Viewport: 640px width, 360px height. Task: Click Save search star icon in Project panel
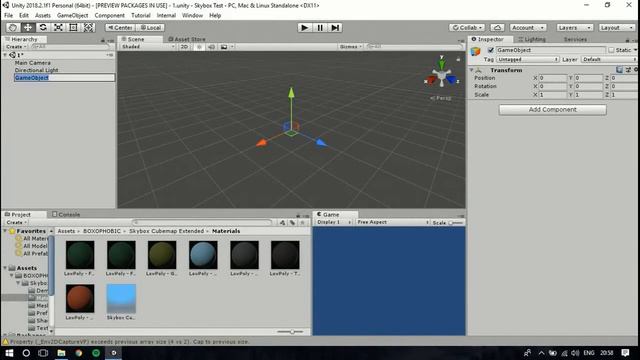coord(302,222)
